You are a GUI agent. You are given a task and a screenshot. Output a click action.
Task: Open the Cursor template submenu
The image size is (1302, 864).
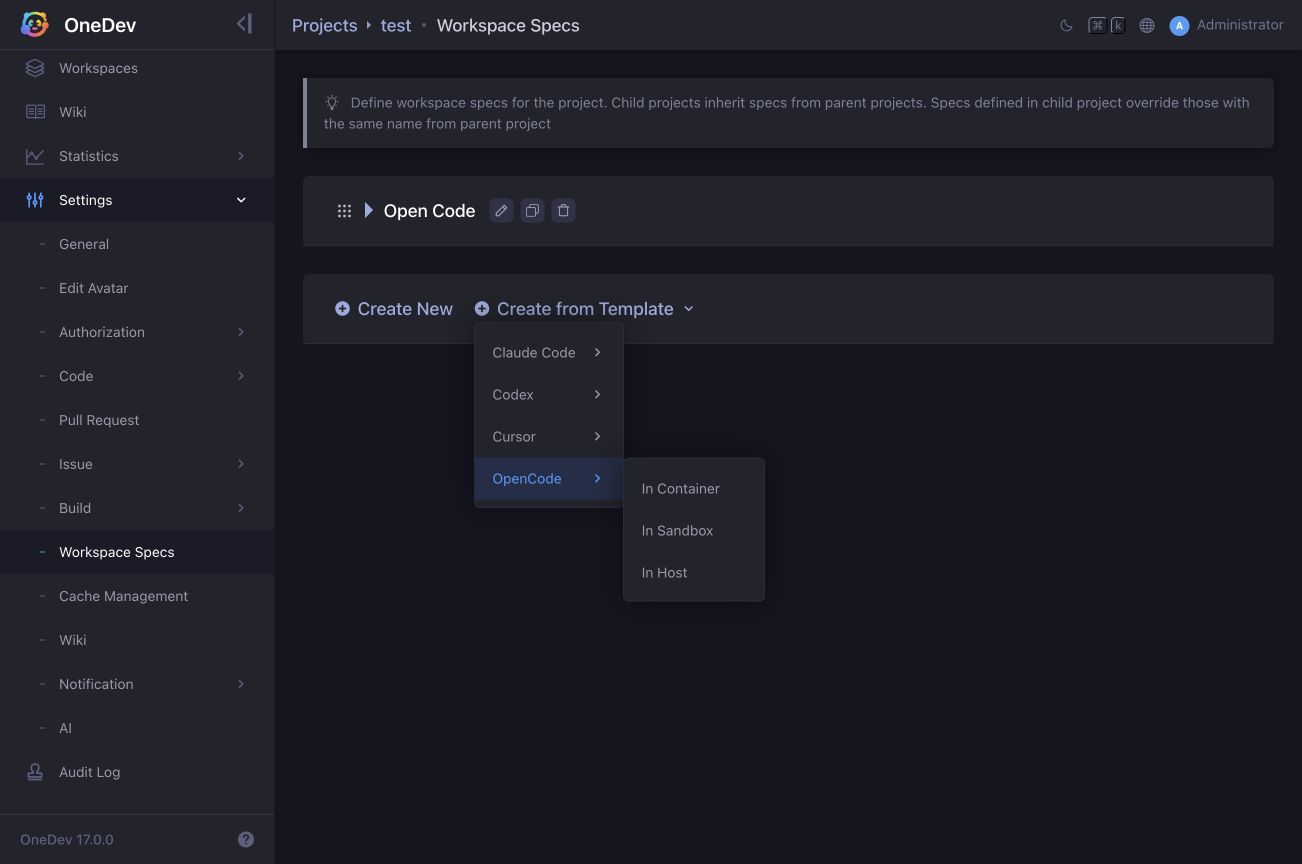coord(548,437)
